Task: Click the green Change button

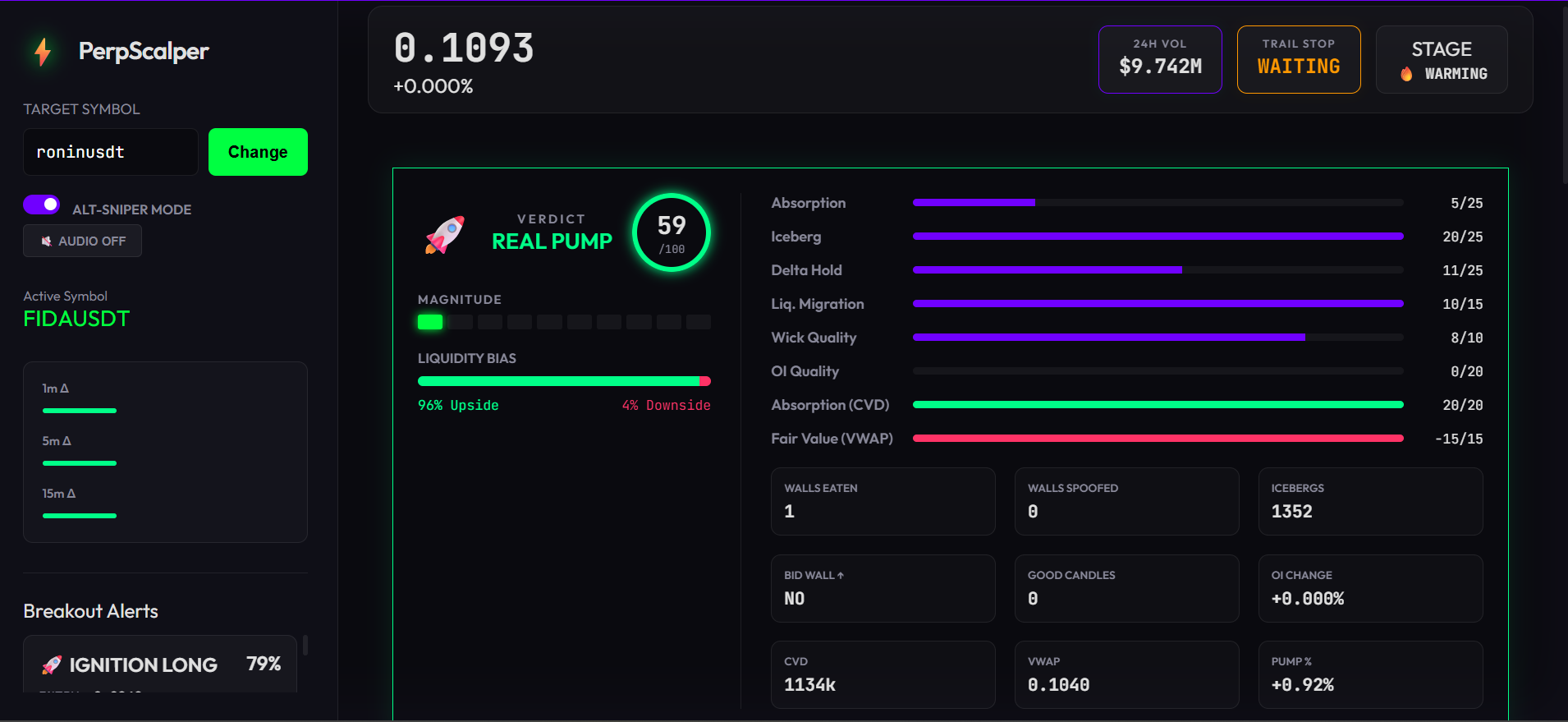Action: click(258, 152)
